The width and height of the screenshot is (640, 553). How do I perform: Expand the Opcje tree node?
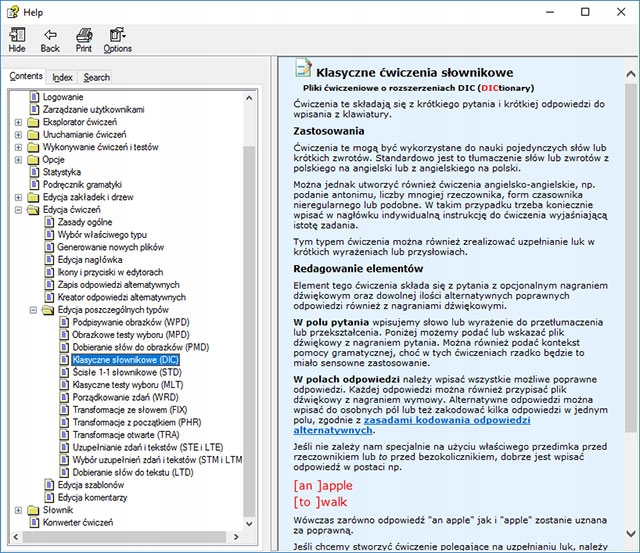pyautogui.click(x=19, y=160)
